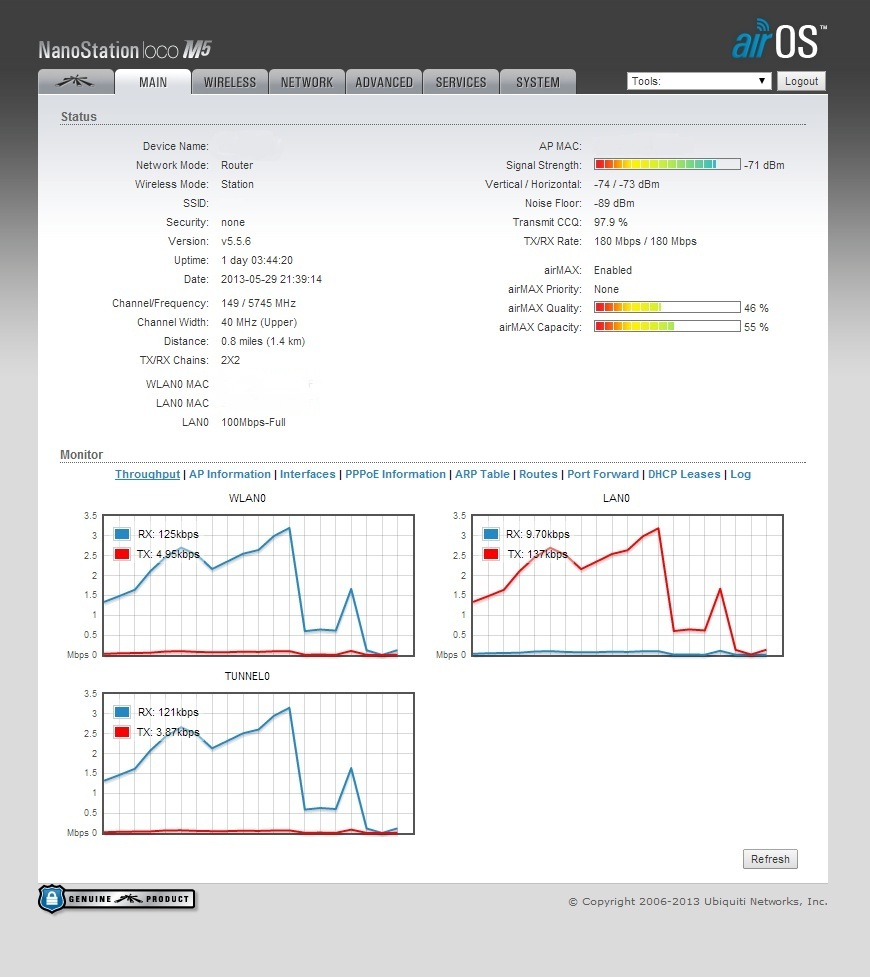The width and height of the screenshot is (870, 977).
Task: Click the Ubiquiti Networks copyright text
Action: pos(698,902)
